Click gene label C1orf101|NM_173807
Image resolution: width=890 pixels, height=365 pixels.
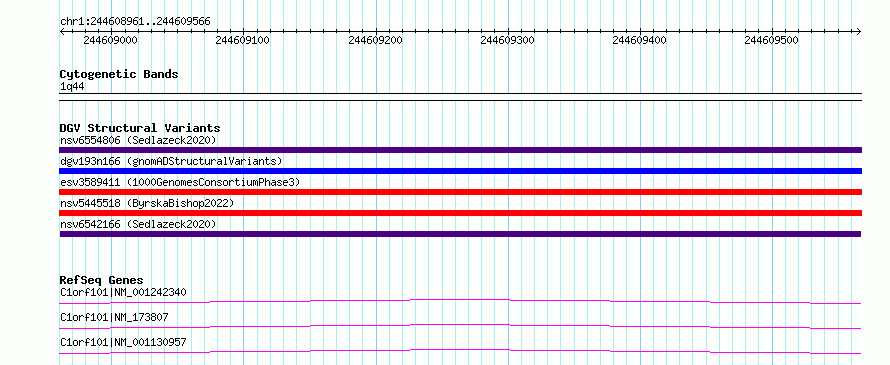click(x=114, y=317)
